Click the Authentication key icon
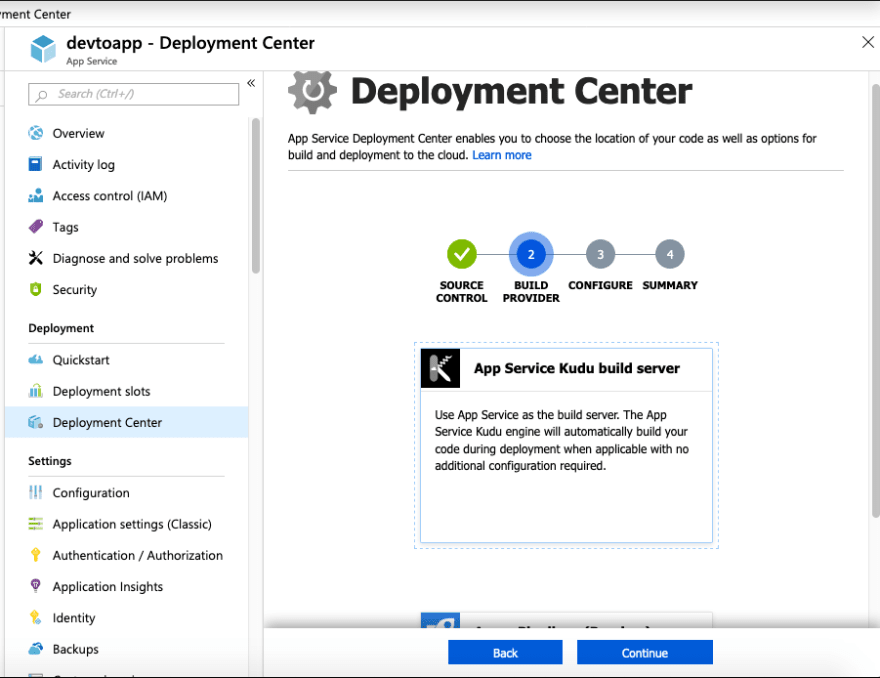 point(35,555)
